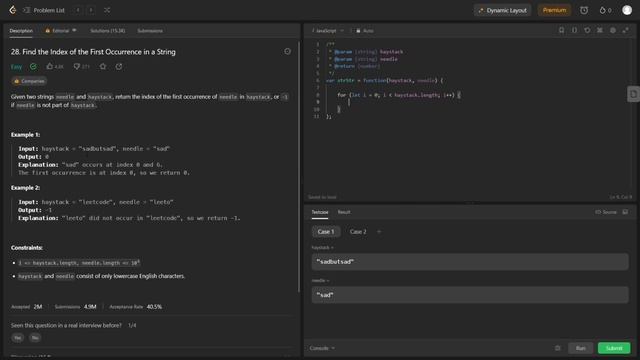Open the Editorial tab

coord(61,31)
